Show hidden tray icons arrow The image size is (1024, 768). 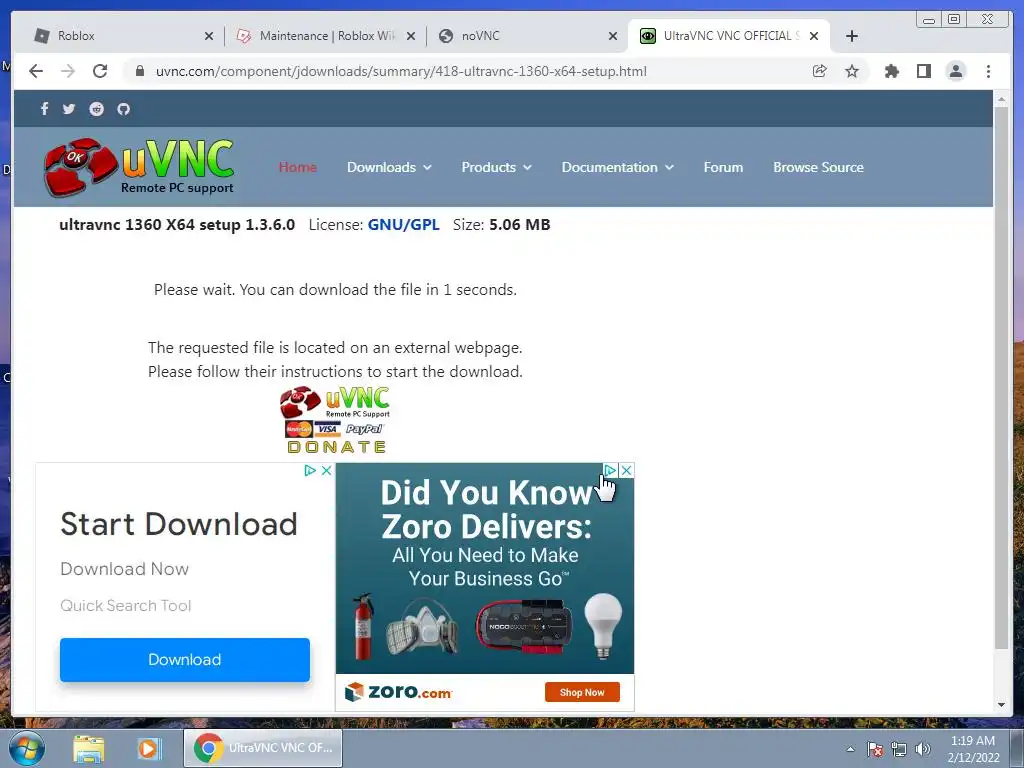point(850,749)
